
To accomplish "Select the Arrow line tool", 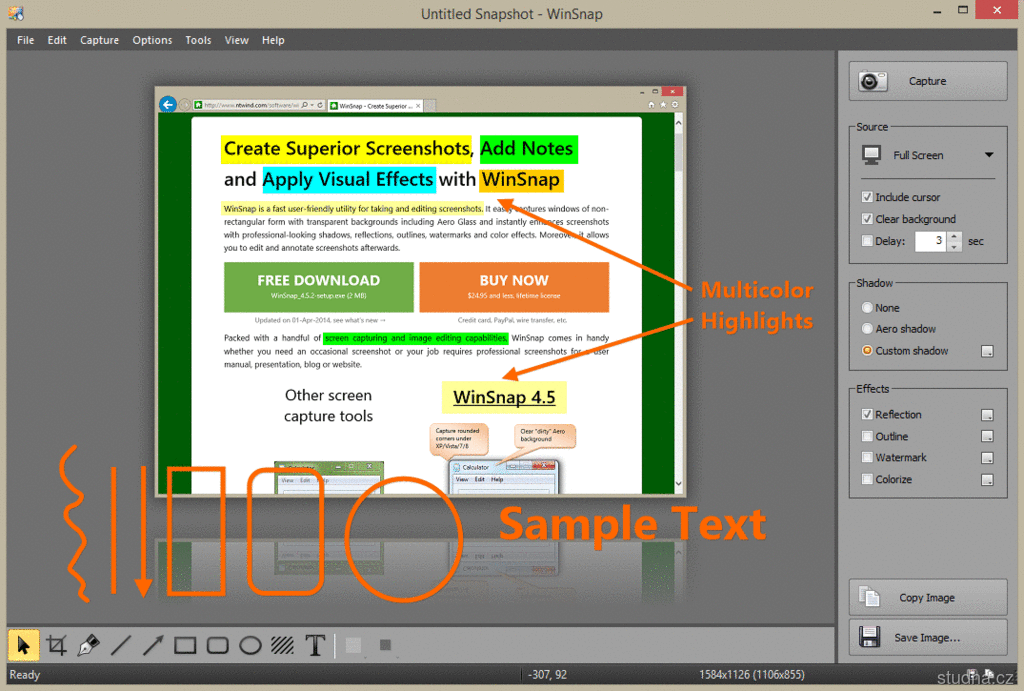I will (x=153, y=645).
